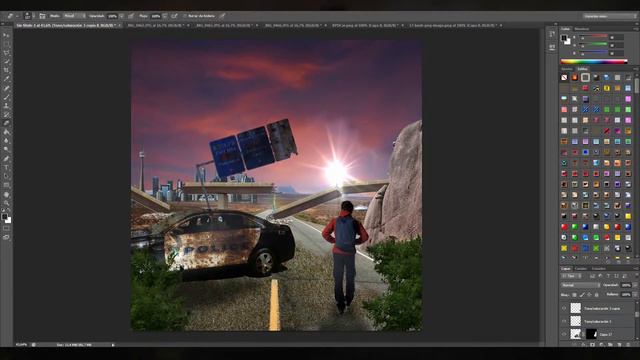
Task: Switch to the Canales tab
Action: pos(581,269)
